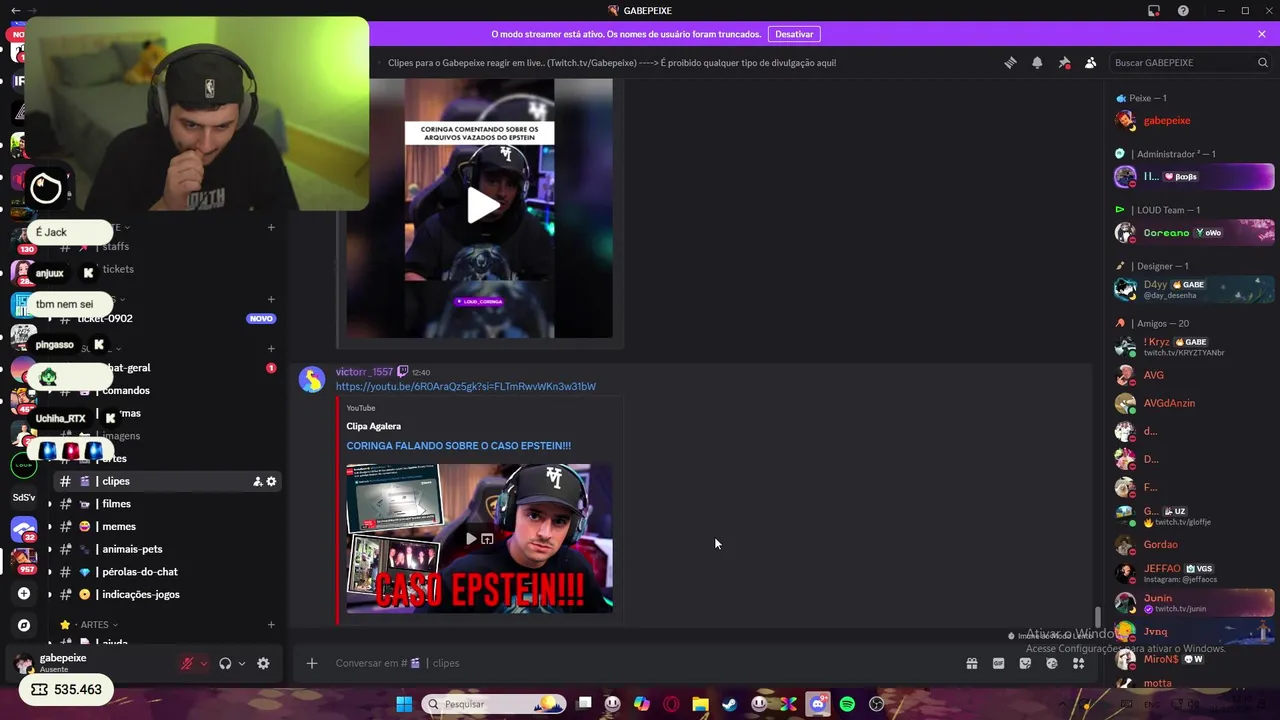Open the sticker picker

(x=1025, y=663)
